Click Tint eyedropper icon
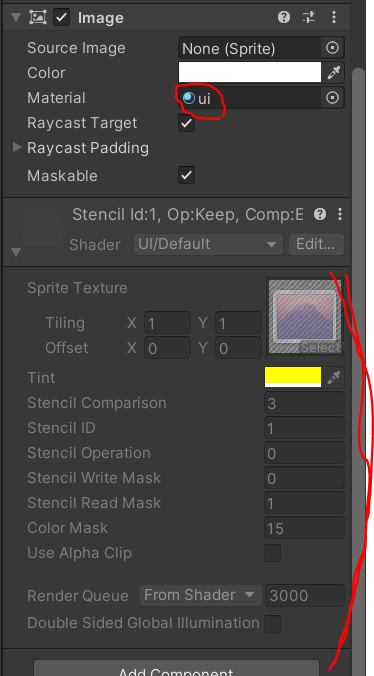This screenshot has width=374, height=676. pyautogui.click(x=333, y=378)
